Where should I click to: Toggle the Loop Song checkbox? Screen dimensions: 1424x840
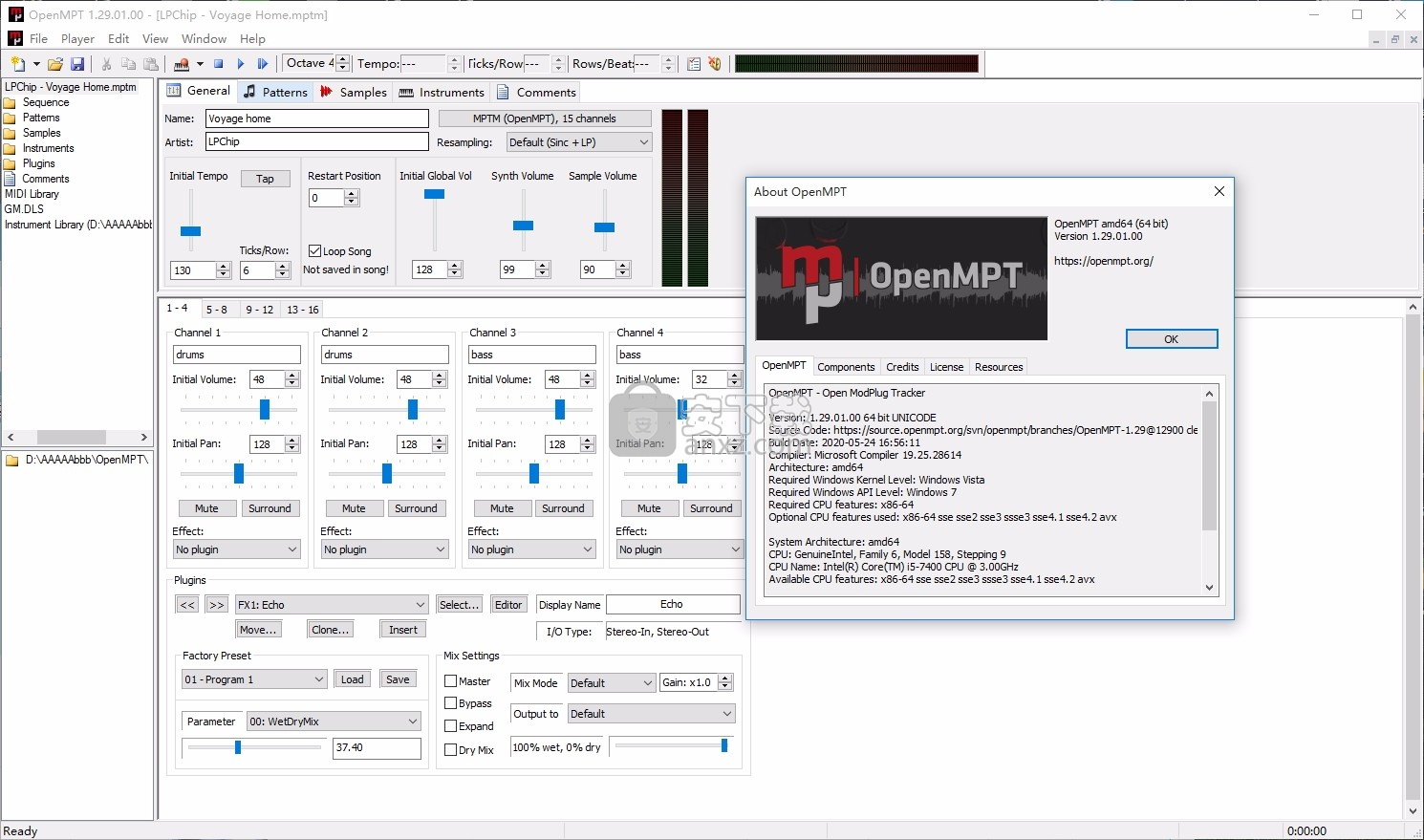click(314, 251)
